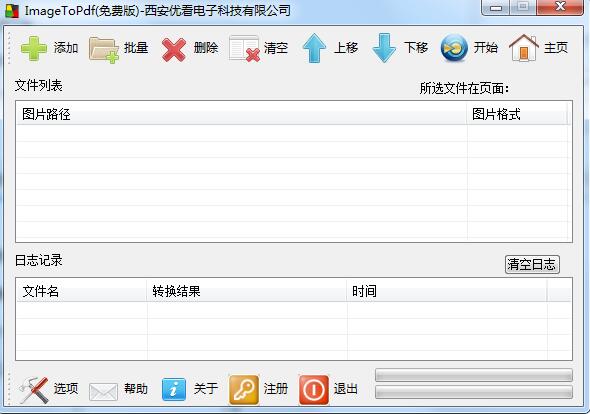Image resolution: width=590 pixels, height=414 pixels.
Task: Close the ImageToPdf window
Action: pyautogui.click(x=560, y=7)
